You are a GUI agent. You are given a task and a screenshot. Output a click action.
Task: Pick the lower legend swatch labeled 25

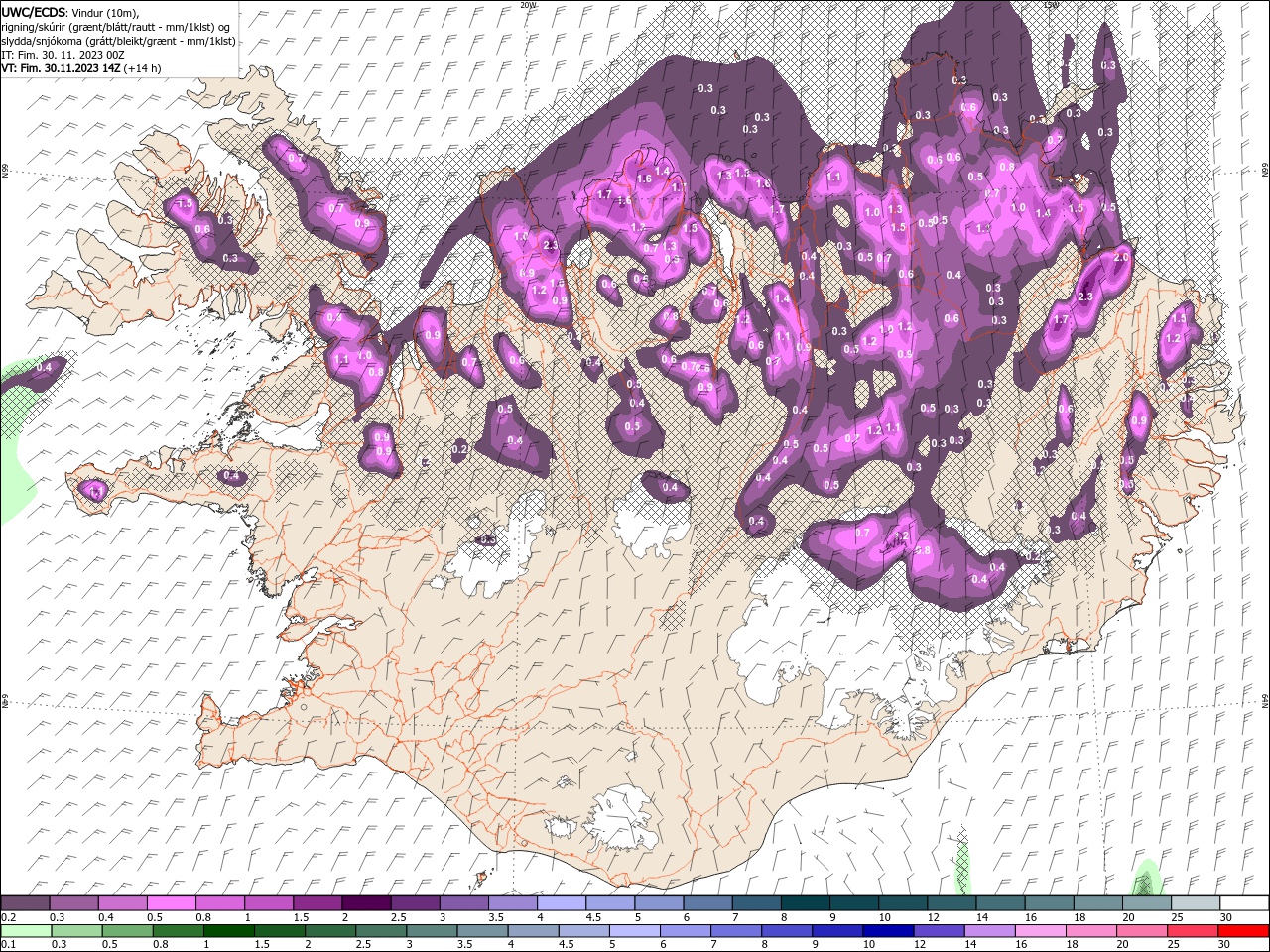(x=1193, y=931)
